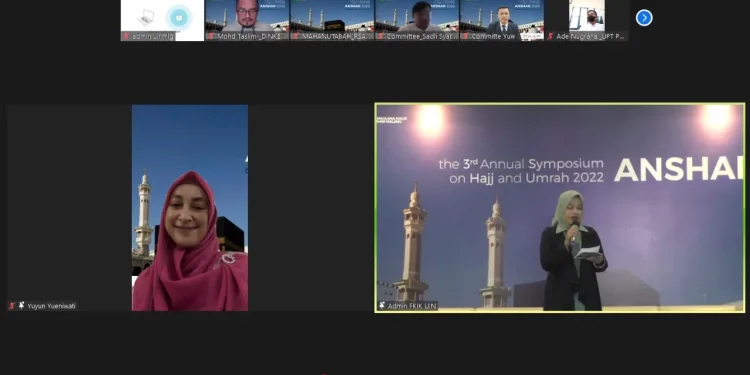Select Ade Nugraha video thumbnail
750x375 pixels.
coord(587,20)
